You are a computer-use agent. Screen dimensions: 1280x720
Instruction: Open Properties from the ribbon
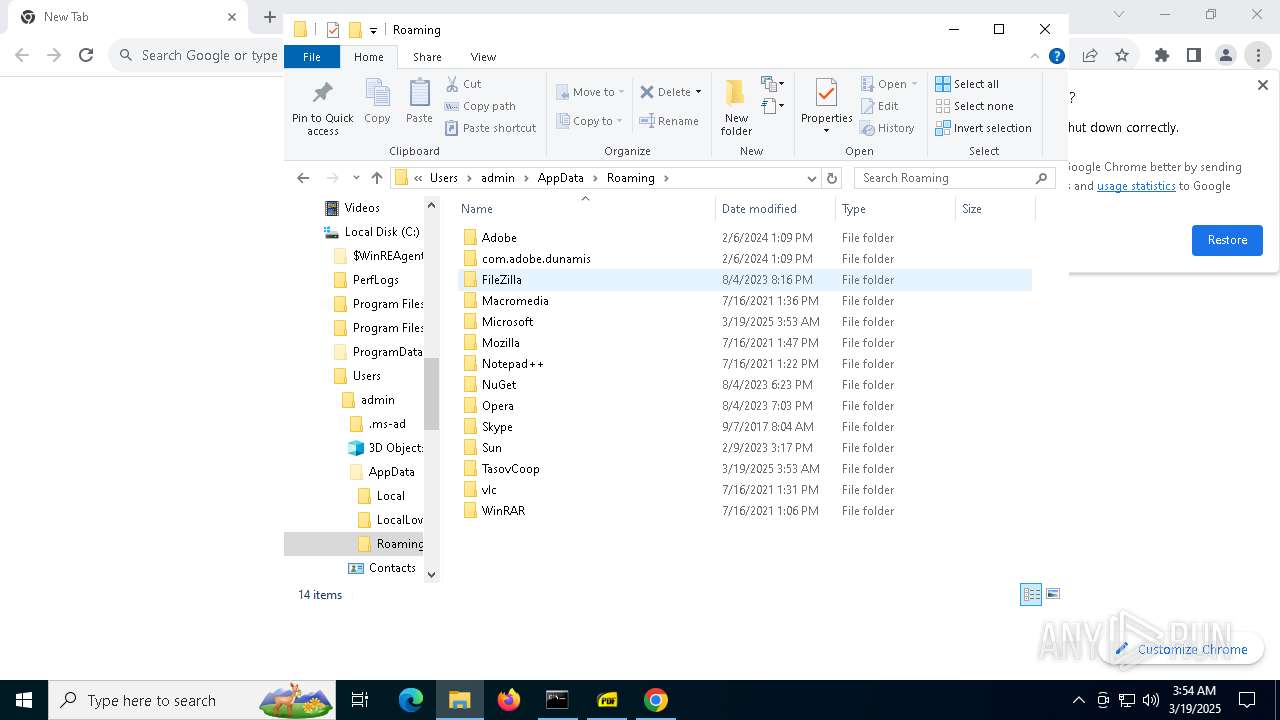tap(826, 107)
